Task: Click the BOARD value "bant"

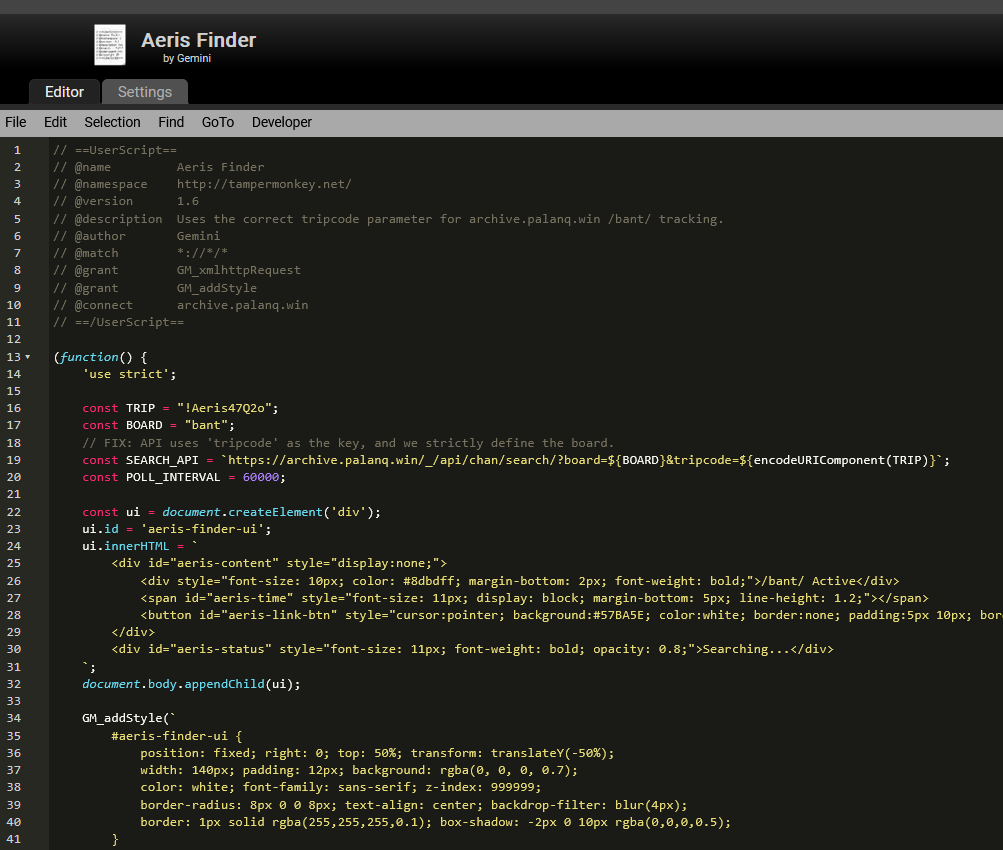Action: tap(206, 425)
